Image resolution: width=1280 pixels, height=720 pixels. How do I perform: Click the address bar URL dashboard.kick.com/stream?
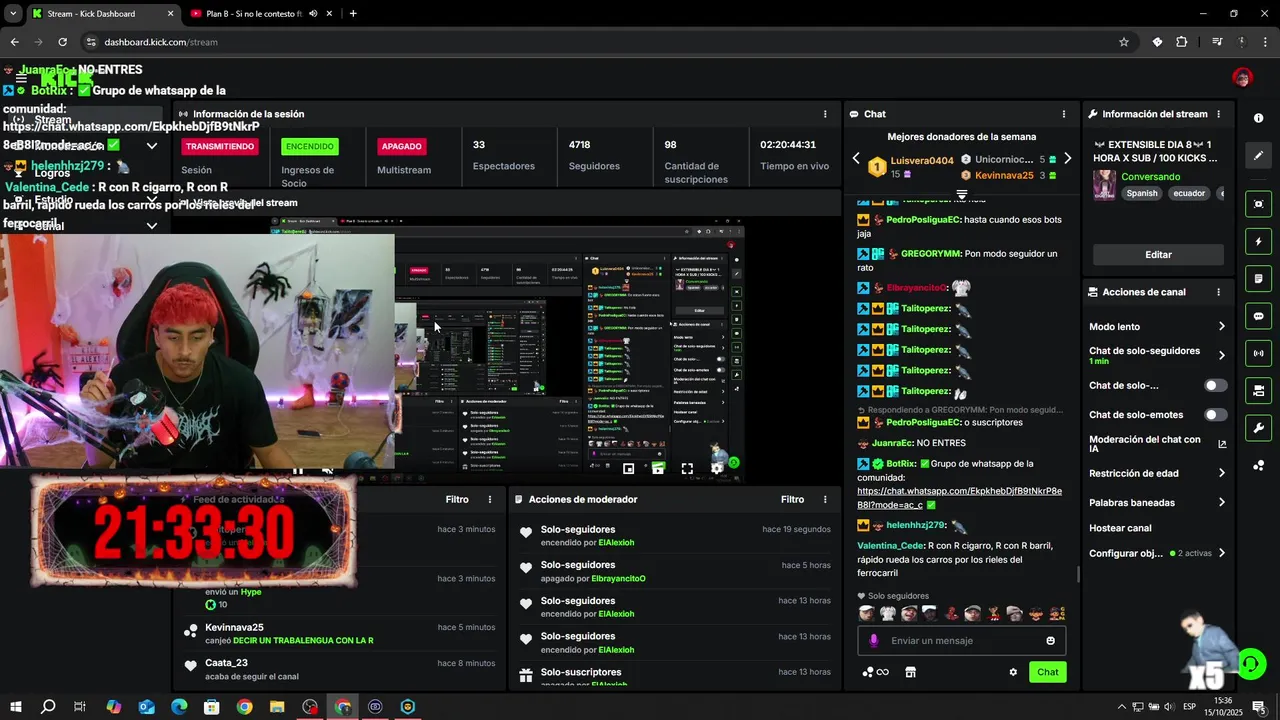click(161, 42)
